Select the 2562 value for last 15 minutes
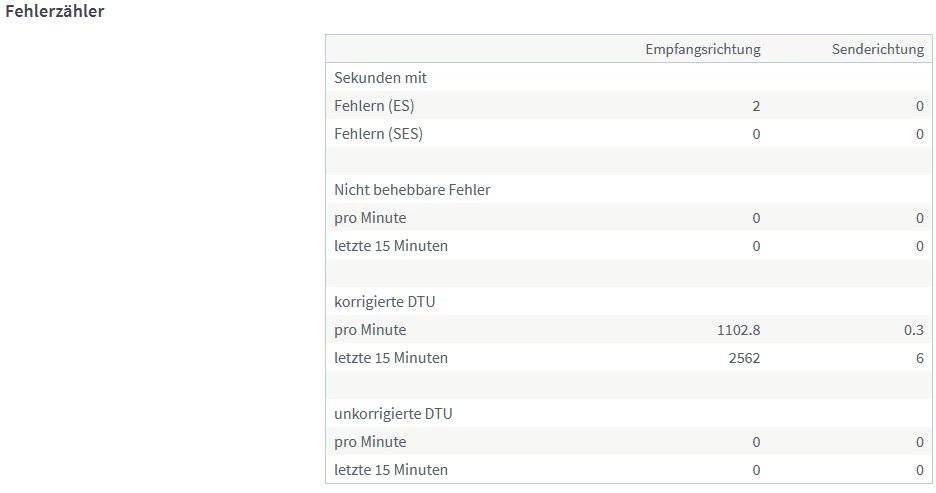 click(743, 358)
